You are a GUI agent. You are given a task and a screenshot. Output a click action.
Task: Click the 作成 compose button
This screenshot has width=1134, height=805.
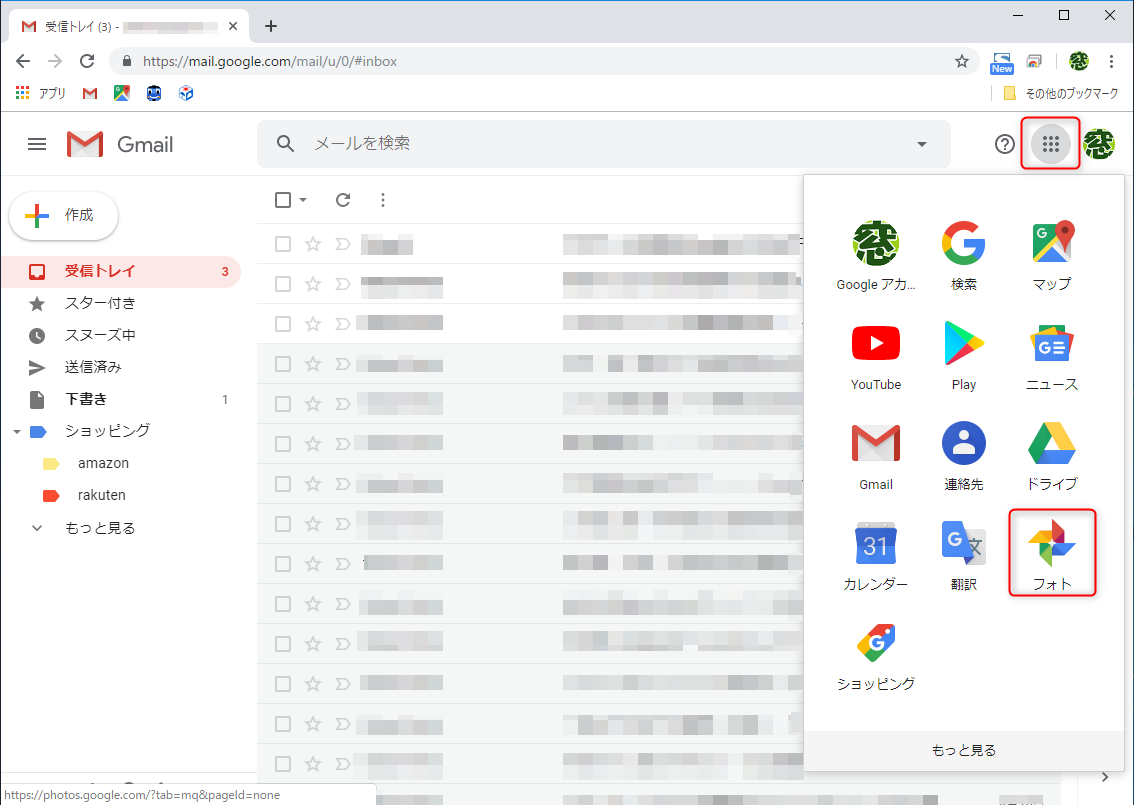click(x=63, y=215)
